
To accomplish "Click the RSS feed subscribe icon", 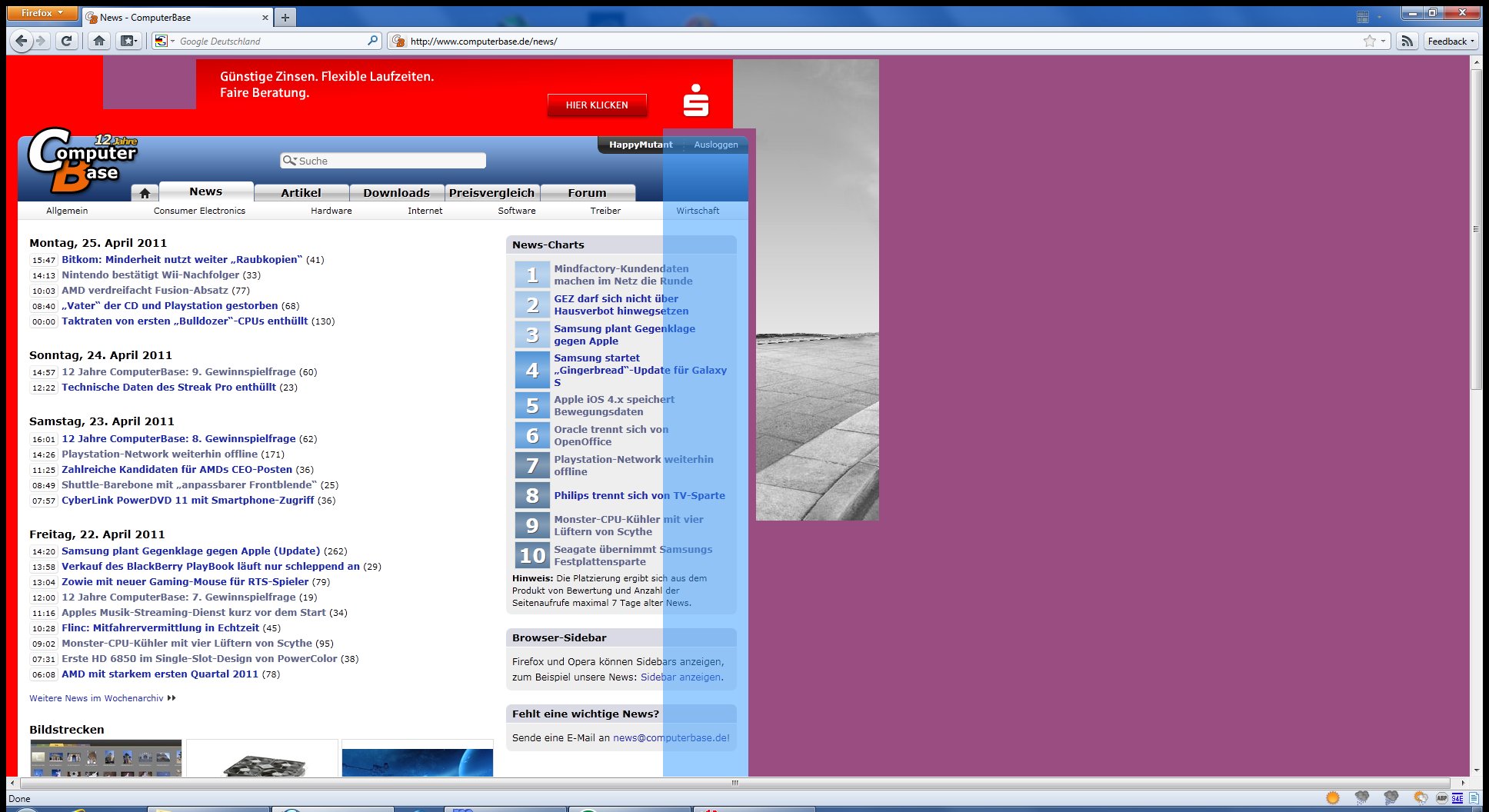I will 1407,41.
